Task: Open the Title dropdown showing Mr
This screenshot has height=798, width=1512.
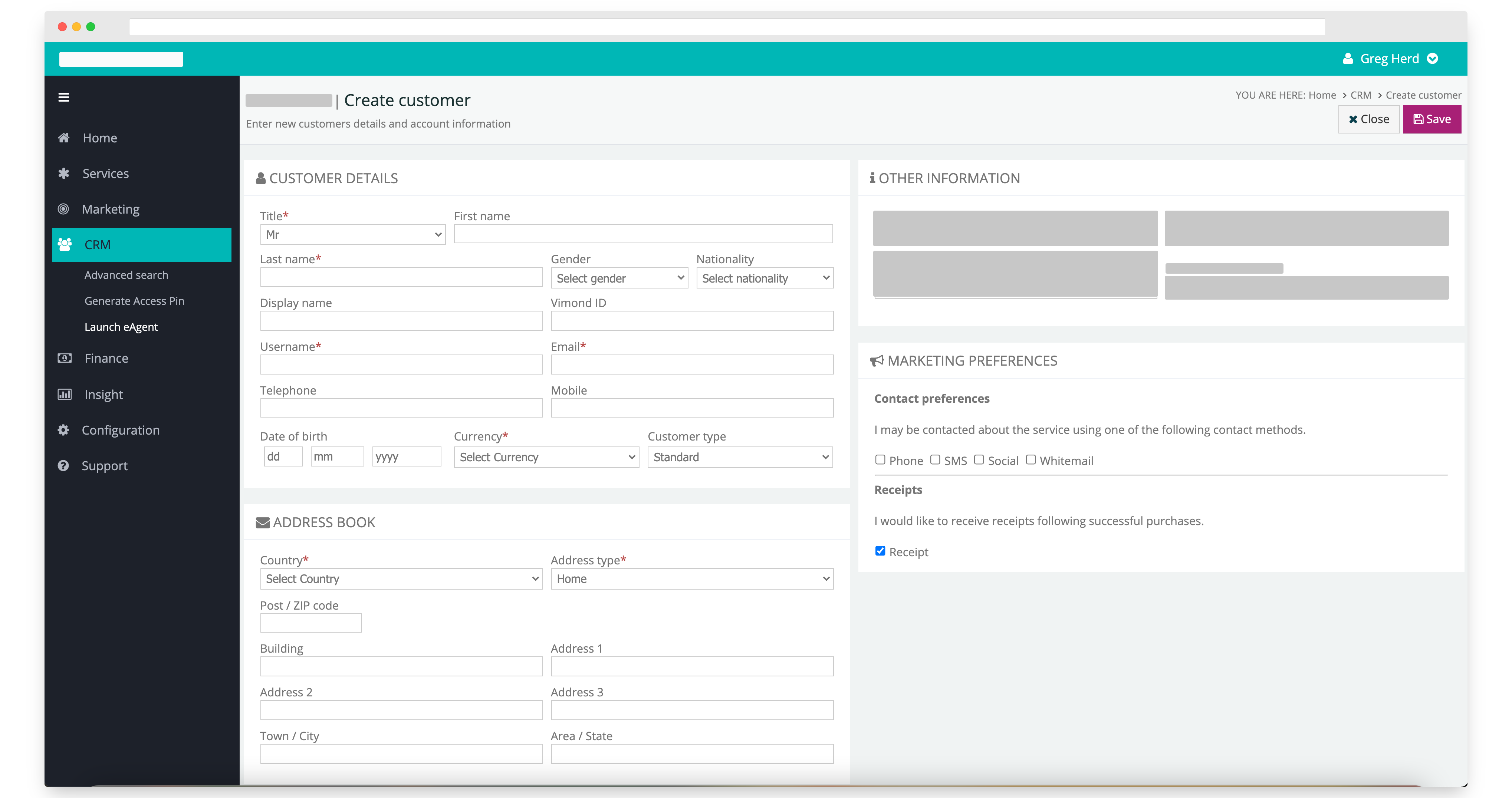Action: [353, 235]
